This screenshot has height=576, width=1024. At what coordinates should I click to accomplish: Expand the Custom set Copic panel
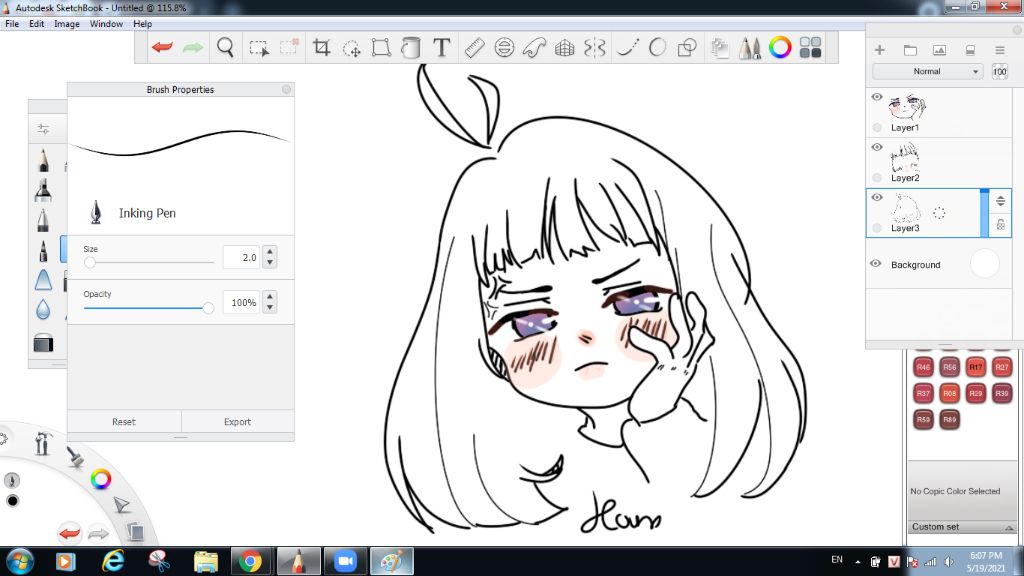coord(962,527)
